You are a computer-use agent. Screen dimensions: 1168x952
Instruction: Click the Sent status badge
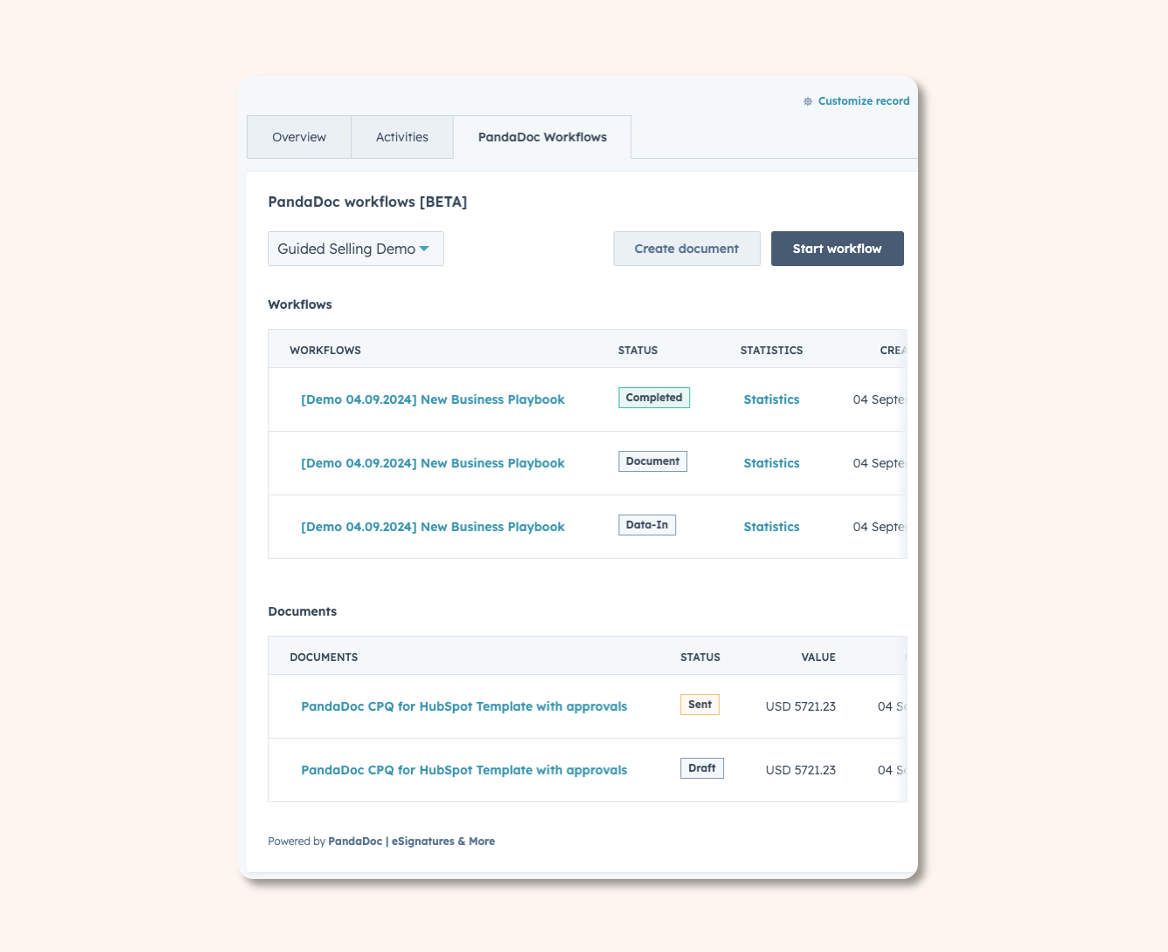(700, 704)
